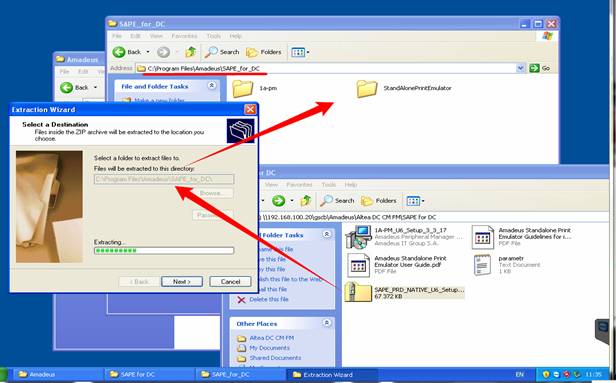Screen dimensions: 616x383
Task: Switch to Amadeus taskbar button
Action: (58, 374)
